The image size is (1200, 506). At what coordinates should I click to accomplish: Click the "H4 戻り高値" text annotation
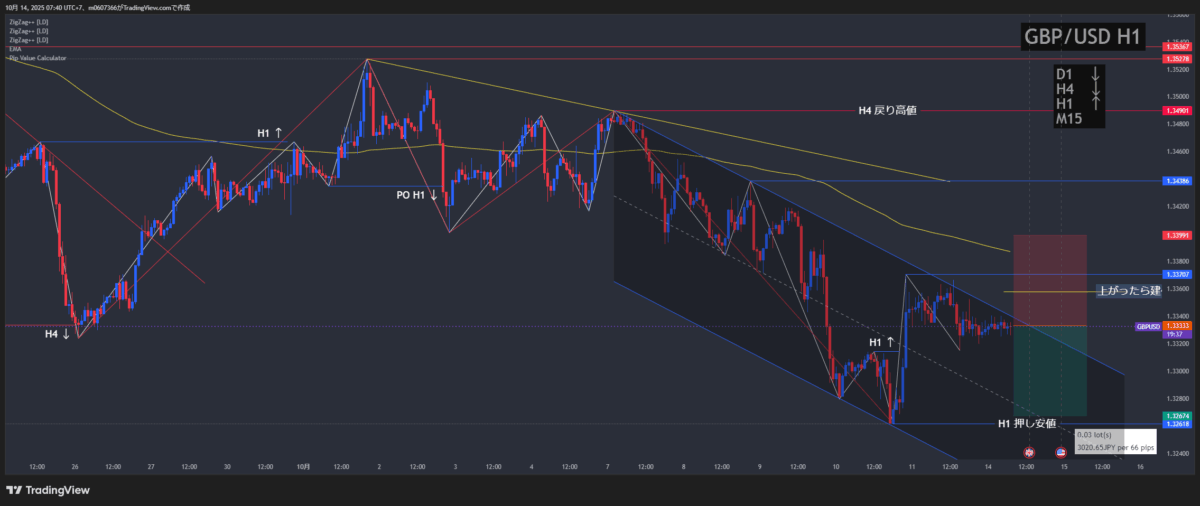[887, 111]
